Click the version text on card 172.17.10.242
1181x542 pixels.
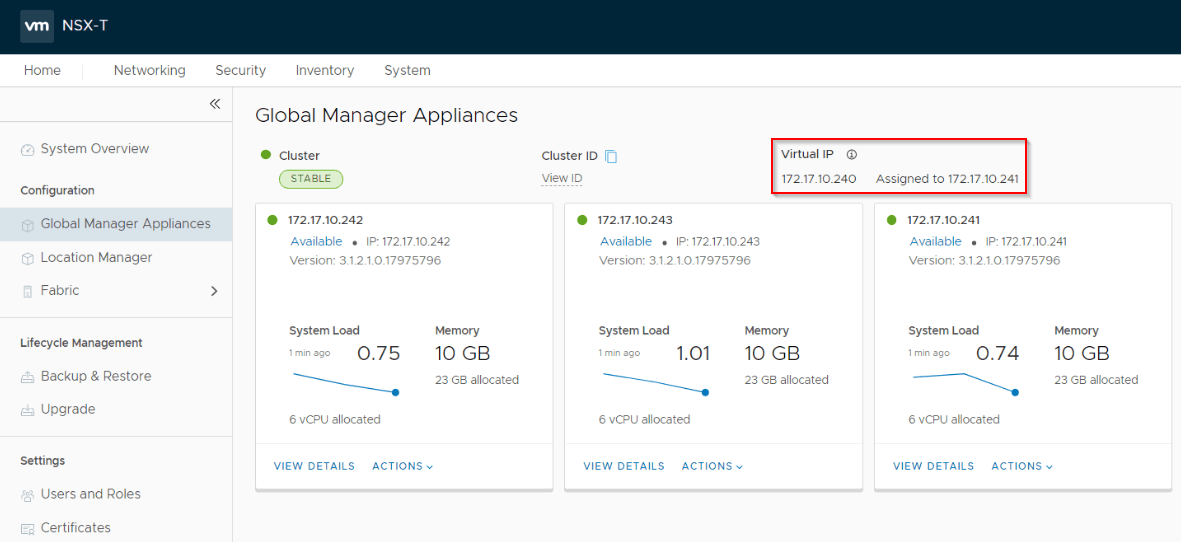point(365,260)
